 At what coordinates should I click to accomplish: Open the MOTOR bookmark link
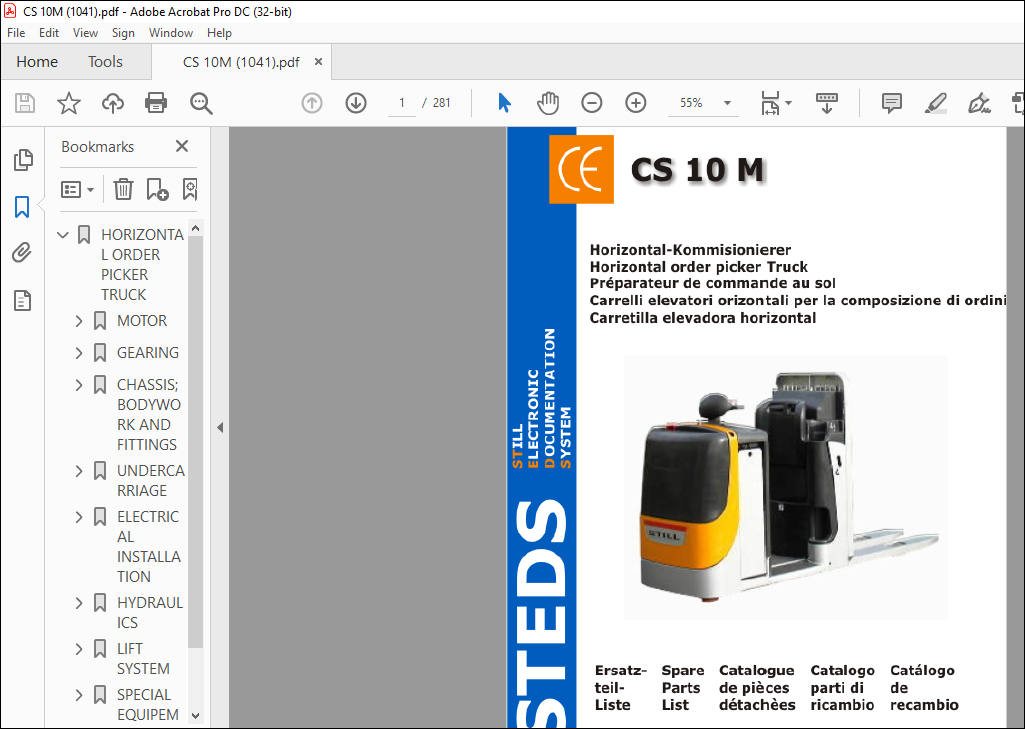coord(142,321)
